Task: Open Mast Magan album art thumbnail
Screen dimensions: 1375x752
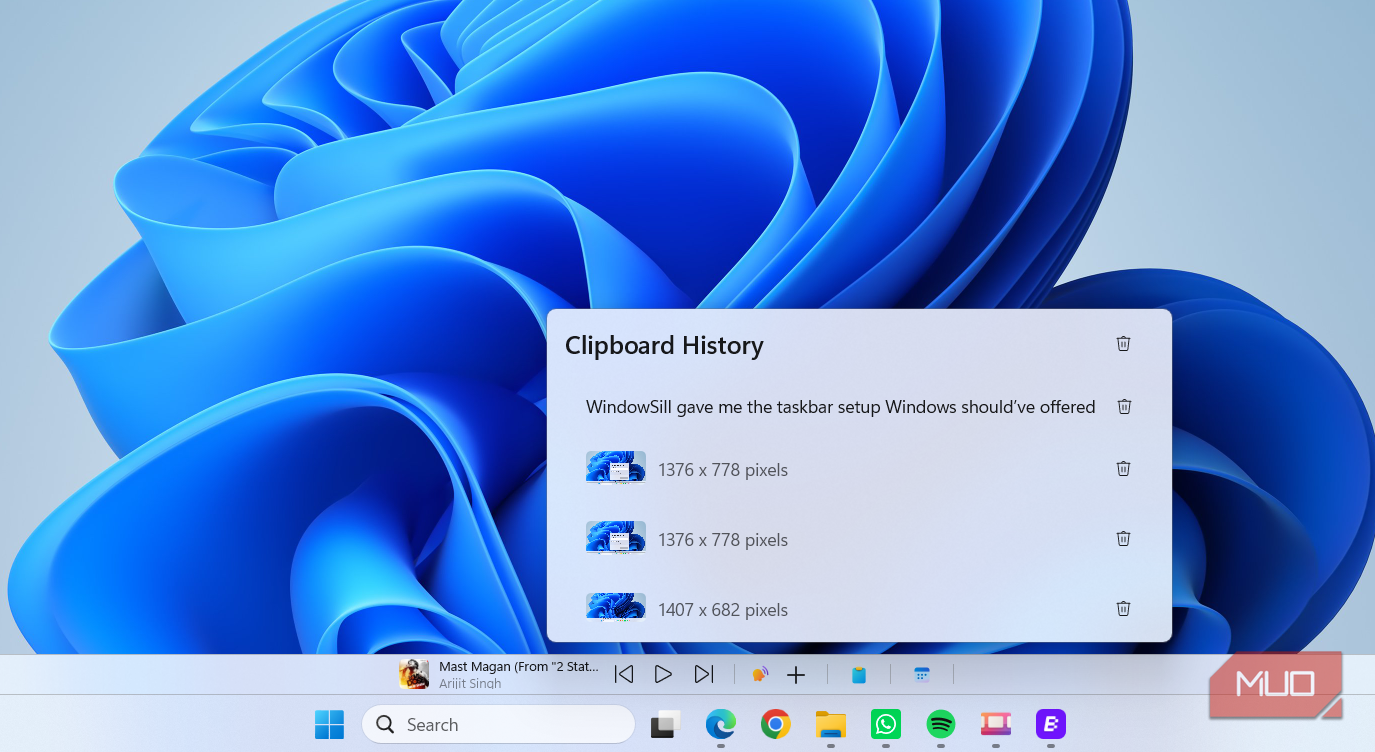Action: point(414,674)
